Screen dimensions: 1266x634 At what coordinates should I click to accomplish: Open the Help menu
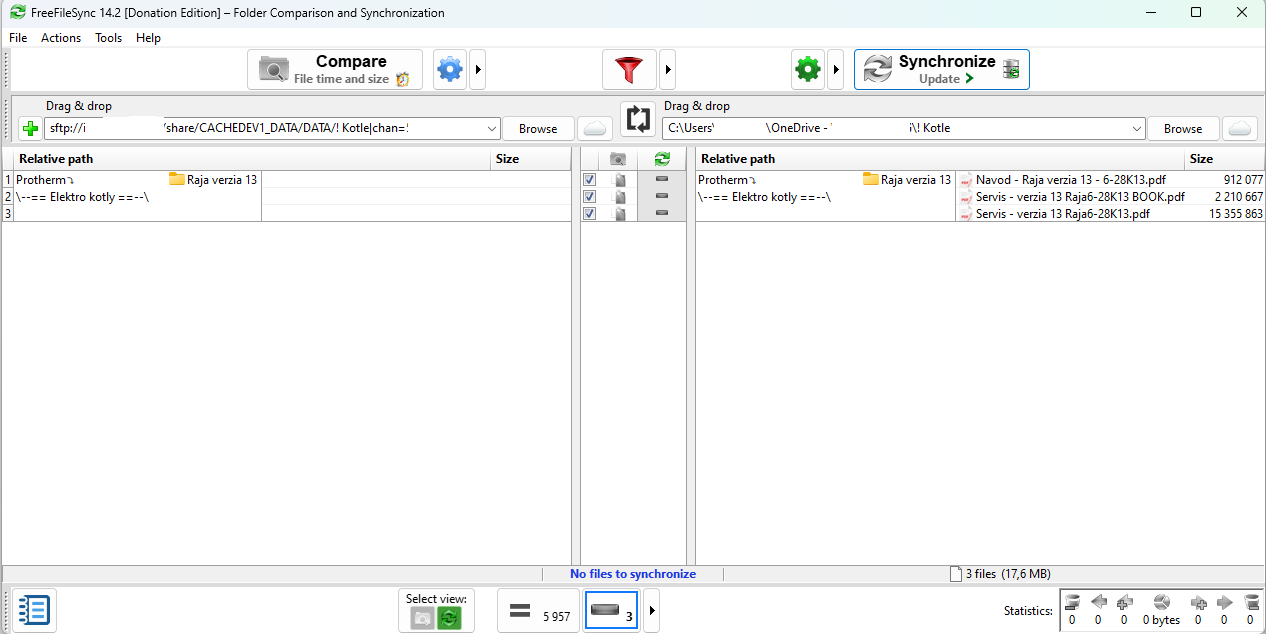click(148, 38)
